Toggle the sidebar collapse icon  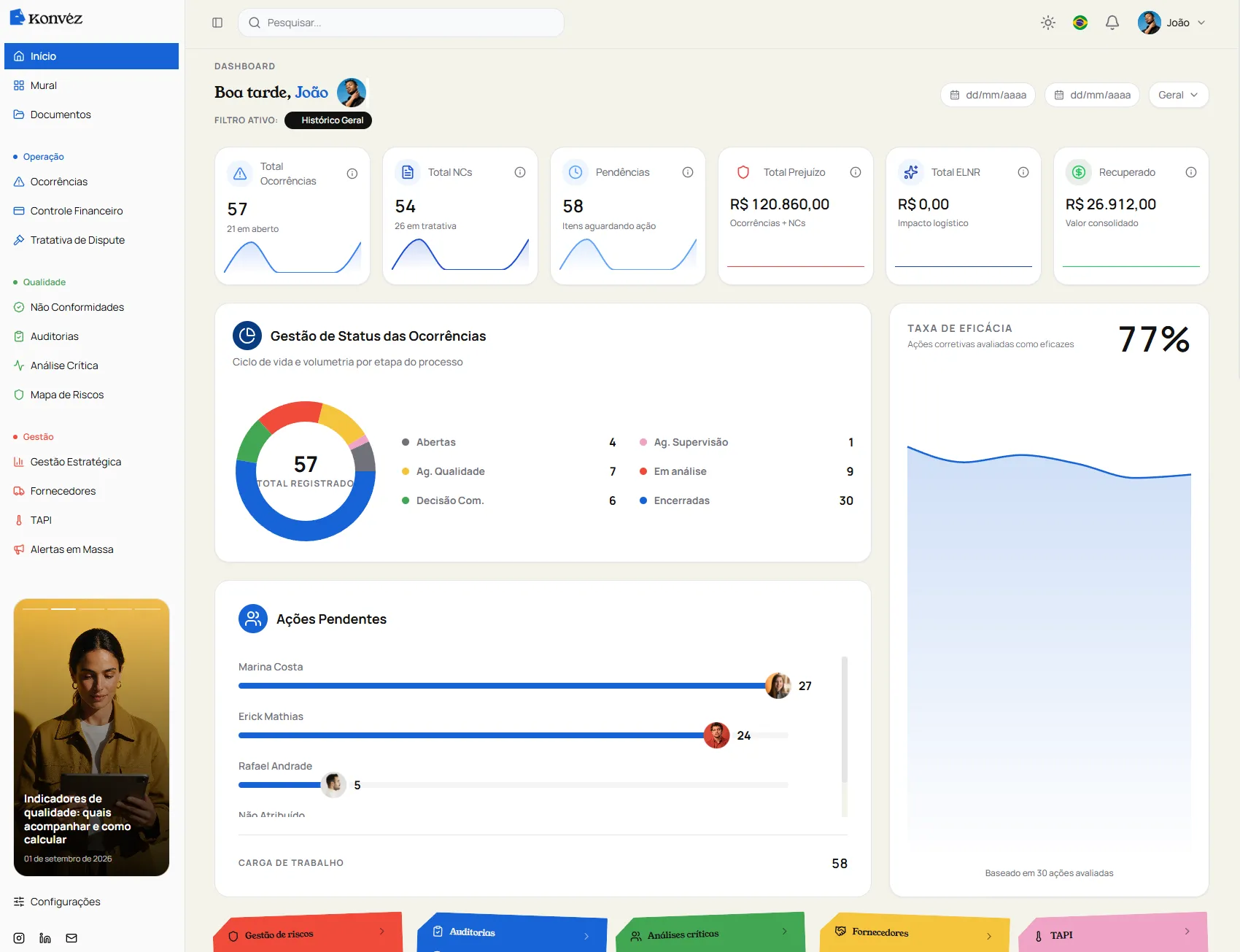217,23
